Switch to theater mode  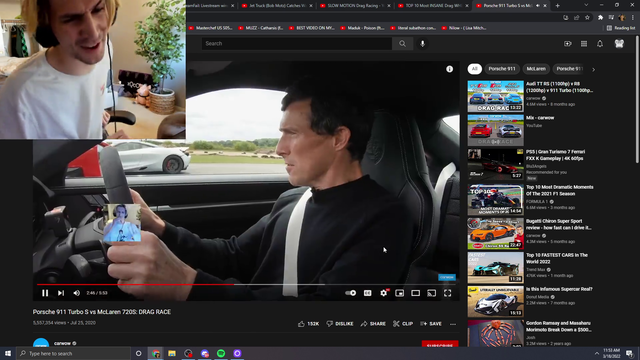click(416, 293)
